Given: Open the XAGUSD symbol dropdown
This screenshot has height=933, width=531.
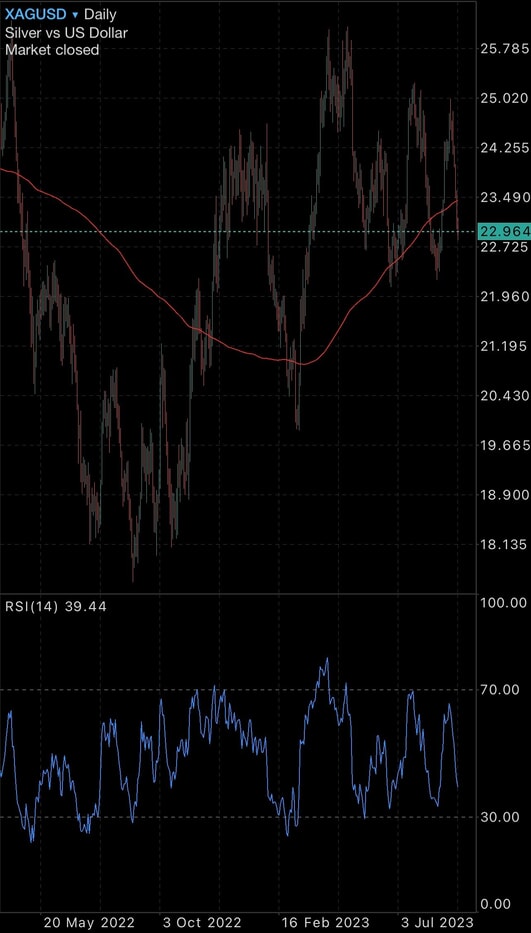Looking at the screenshot, I should pyautogui.click(x=36, y=14).
